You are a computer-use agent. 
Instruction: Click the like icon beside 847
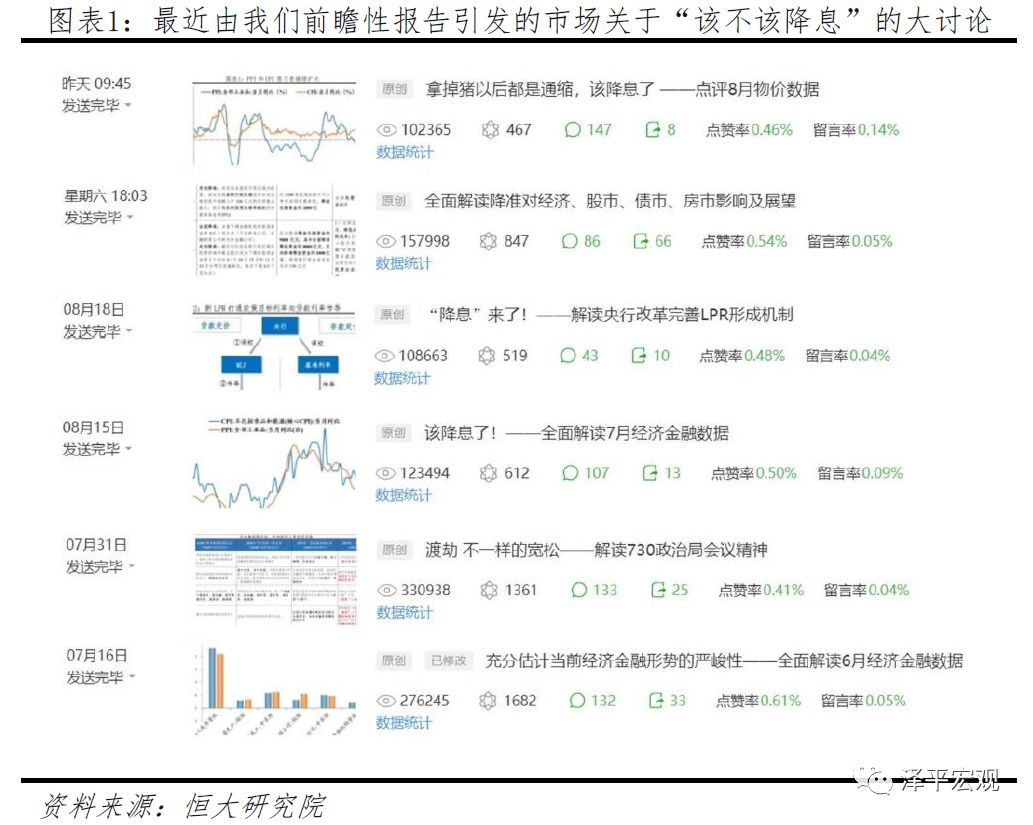tap(488, 241)
